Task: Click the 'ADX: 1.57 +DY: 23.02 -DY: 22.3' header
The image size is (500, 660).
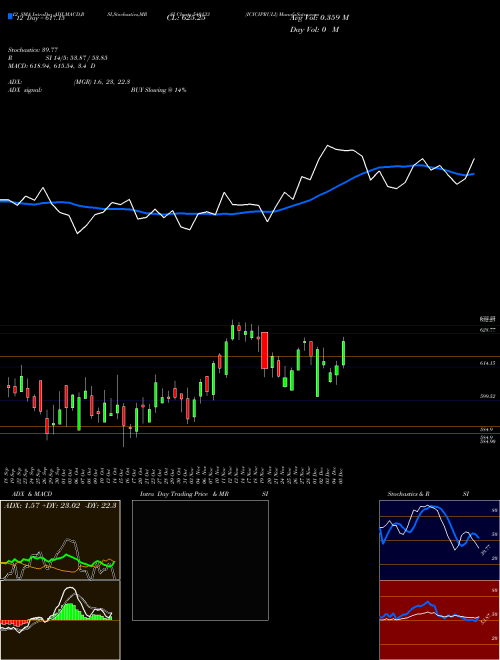Action: click(x=60, y=505)
